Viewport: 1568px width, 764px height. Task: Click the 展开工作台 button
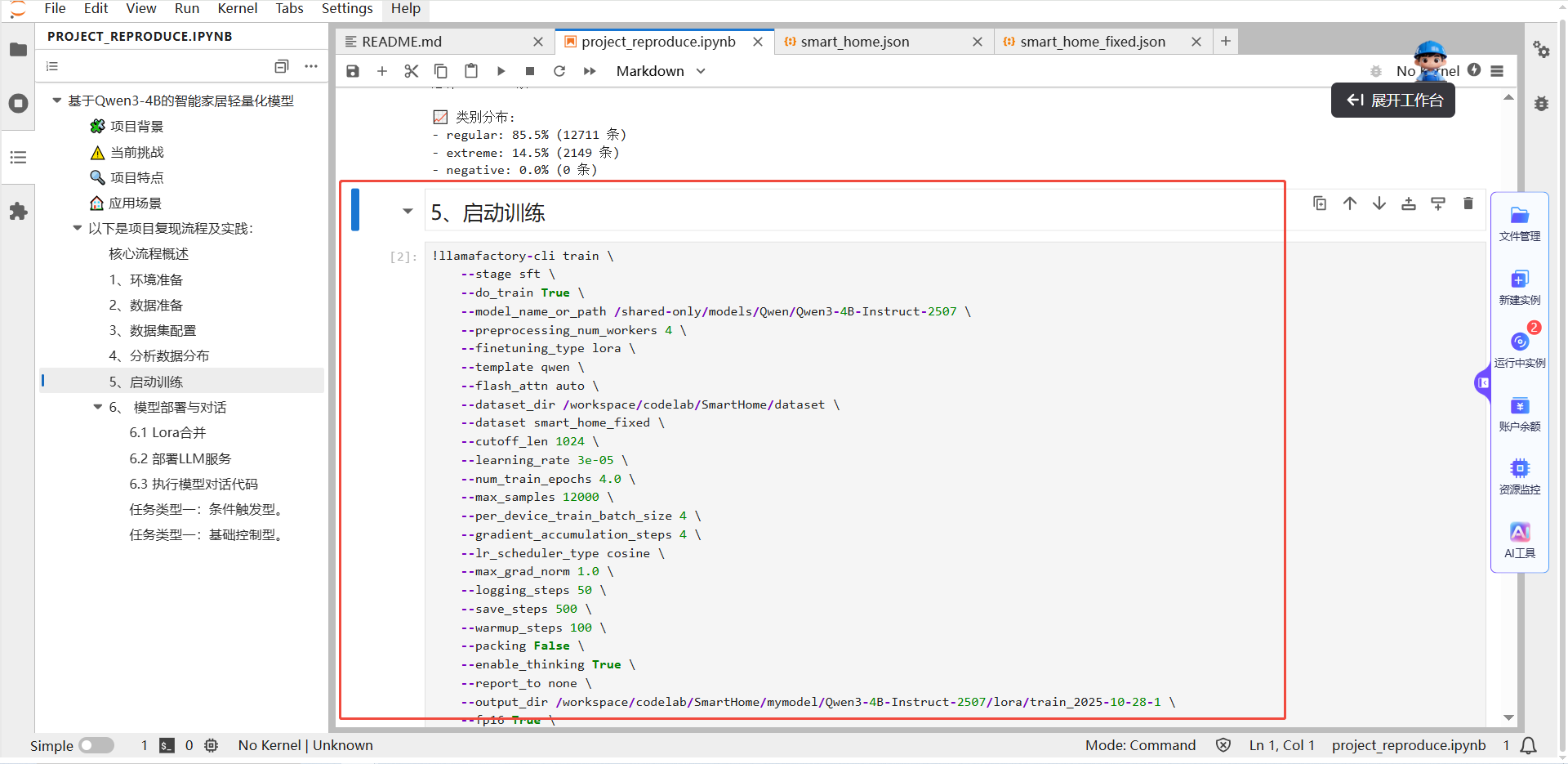tap(1393, 101)
